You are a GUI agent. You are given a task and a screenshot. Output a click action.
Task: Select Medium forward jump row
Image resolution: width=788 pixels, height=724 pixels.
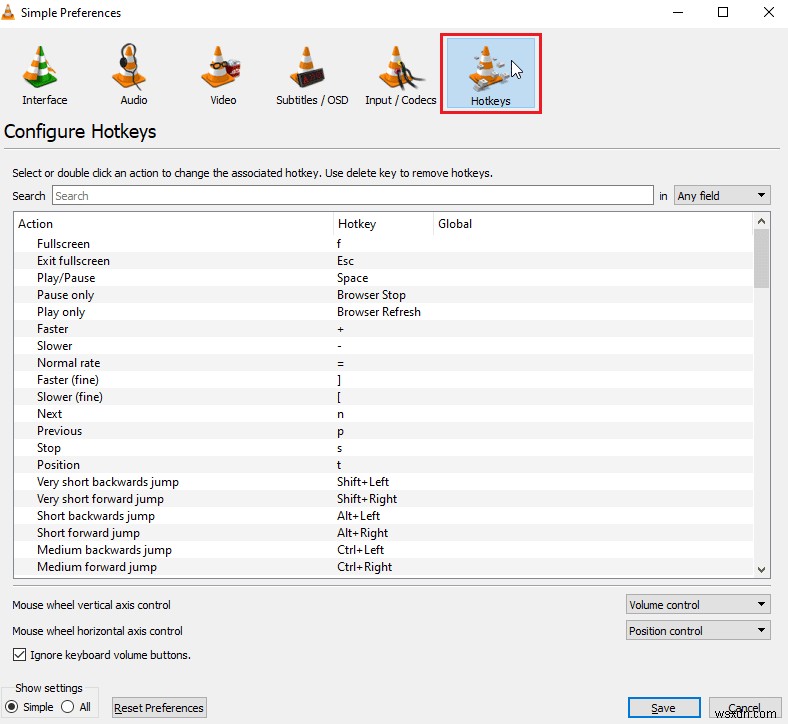384,567
